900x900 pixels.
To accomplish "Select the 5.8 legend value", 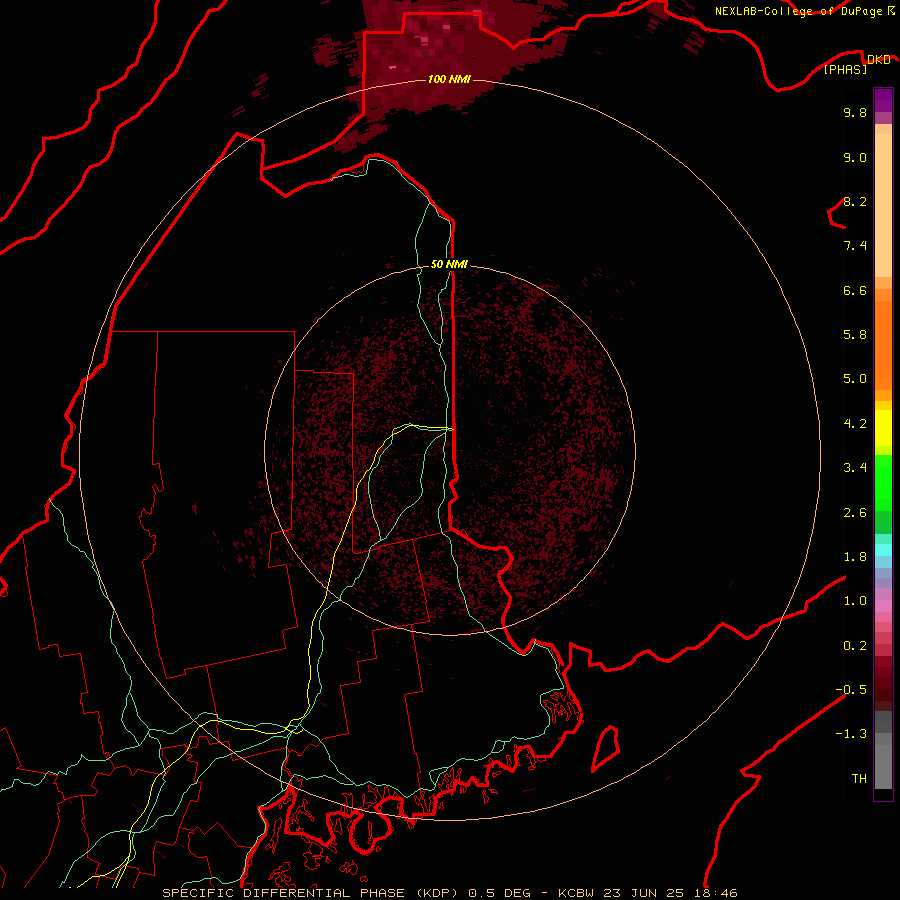I will (855, 335).
